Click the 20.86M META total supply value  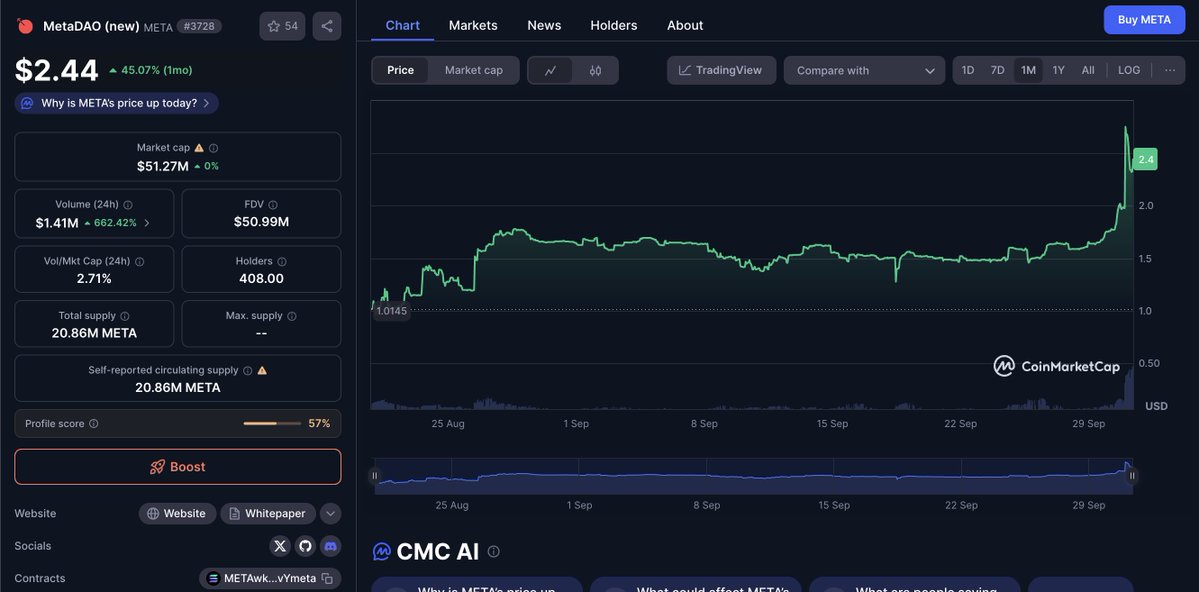point(94,333)
